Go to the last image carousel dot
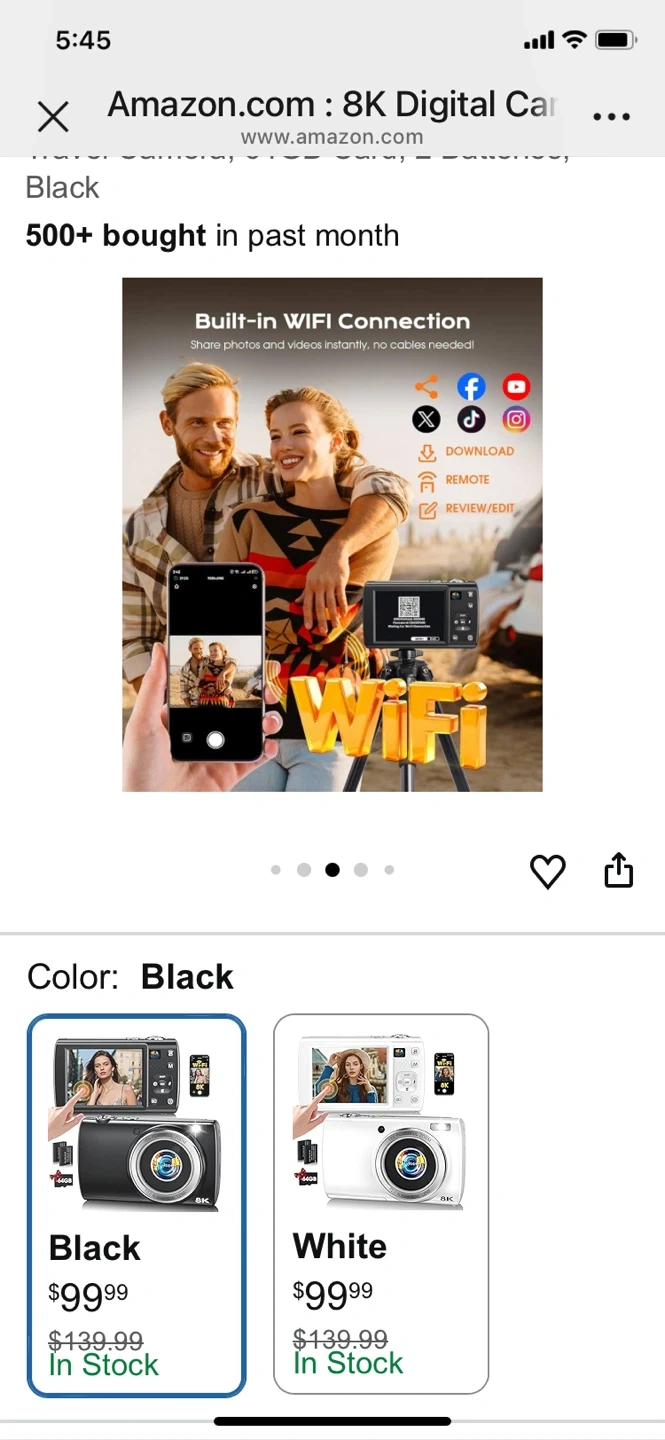This screenshot has width=665, height=1440. point(389,870)
